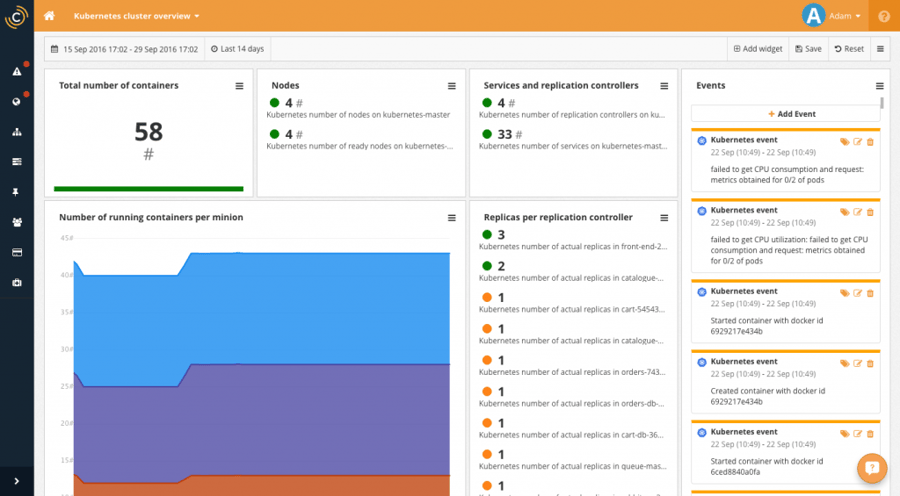The width and height of the screenshot is (900, 496).
Task: Edit the Created container 6929217e434b event
Action: tap(858, 363)
